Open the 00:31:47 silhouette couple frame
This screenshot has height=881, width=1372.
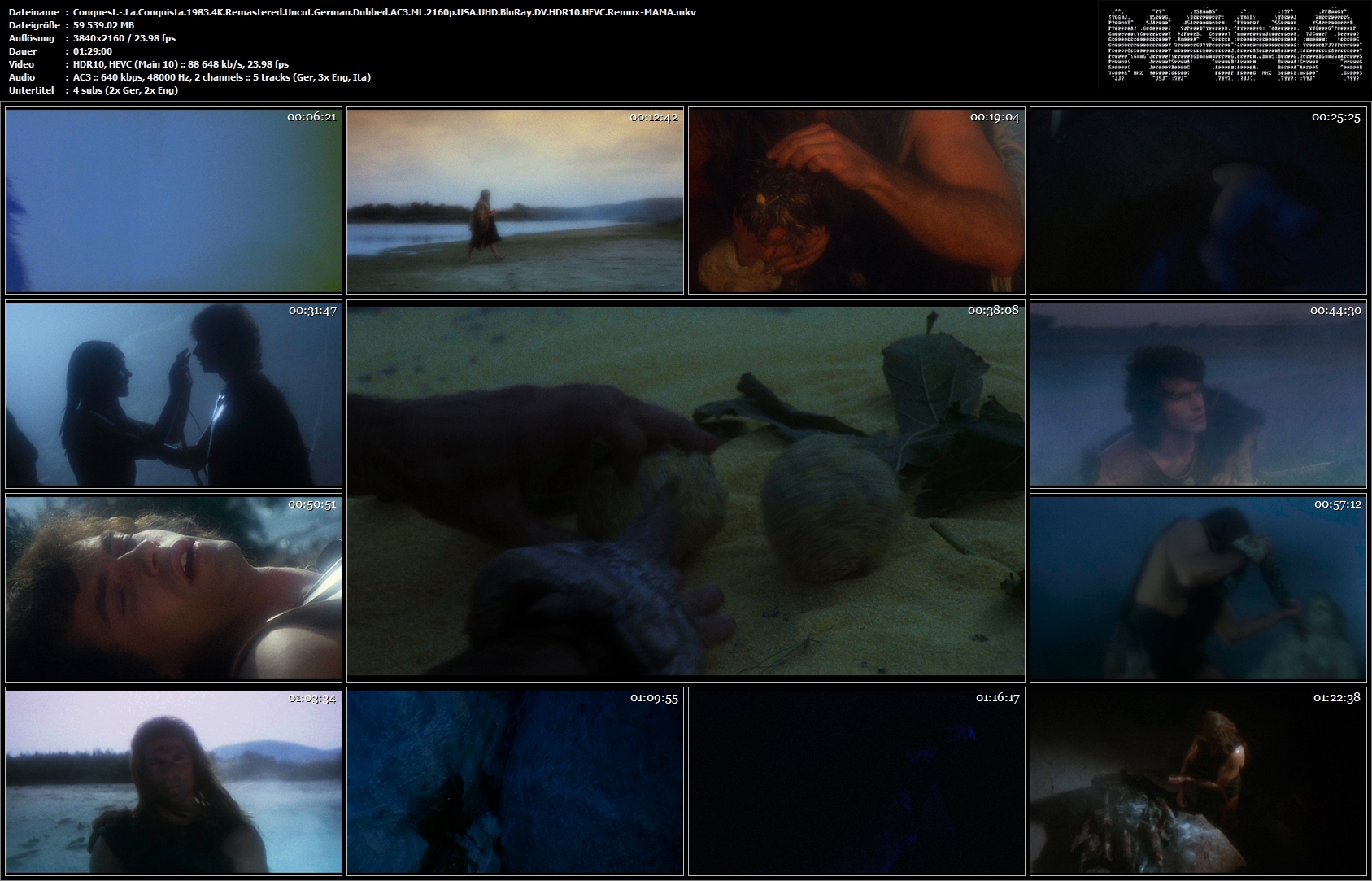(x=173, y=395)
